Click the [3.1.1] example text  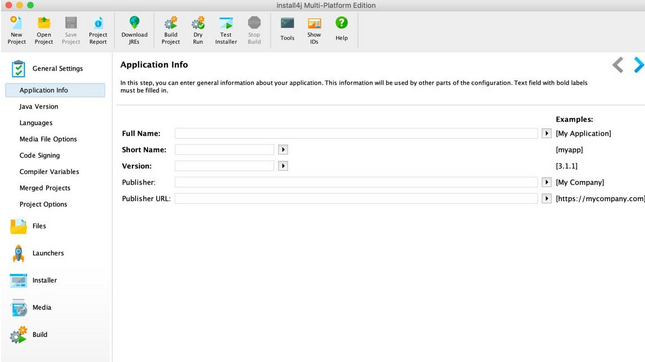tap(566, 166)
